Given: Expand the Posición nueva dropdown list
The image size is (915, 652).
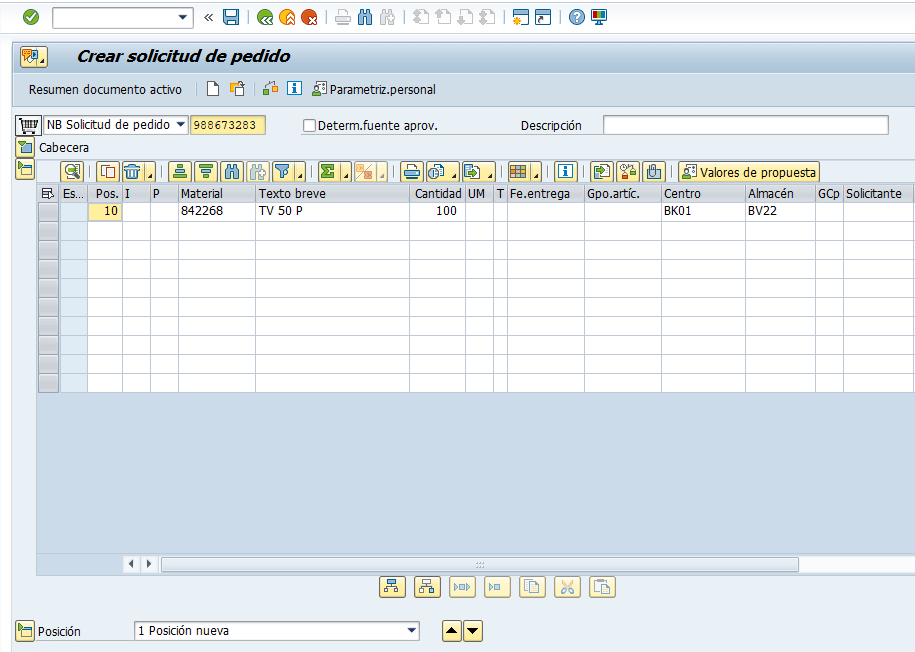Looking at the screenshot, I should 411,631.
